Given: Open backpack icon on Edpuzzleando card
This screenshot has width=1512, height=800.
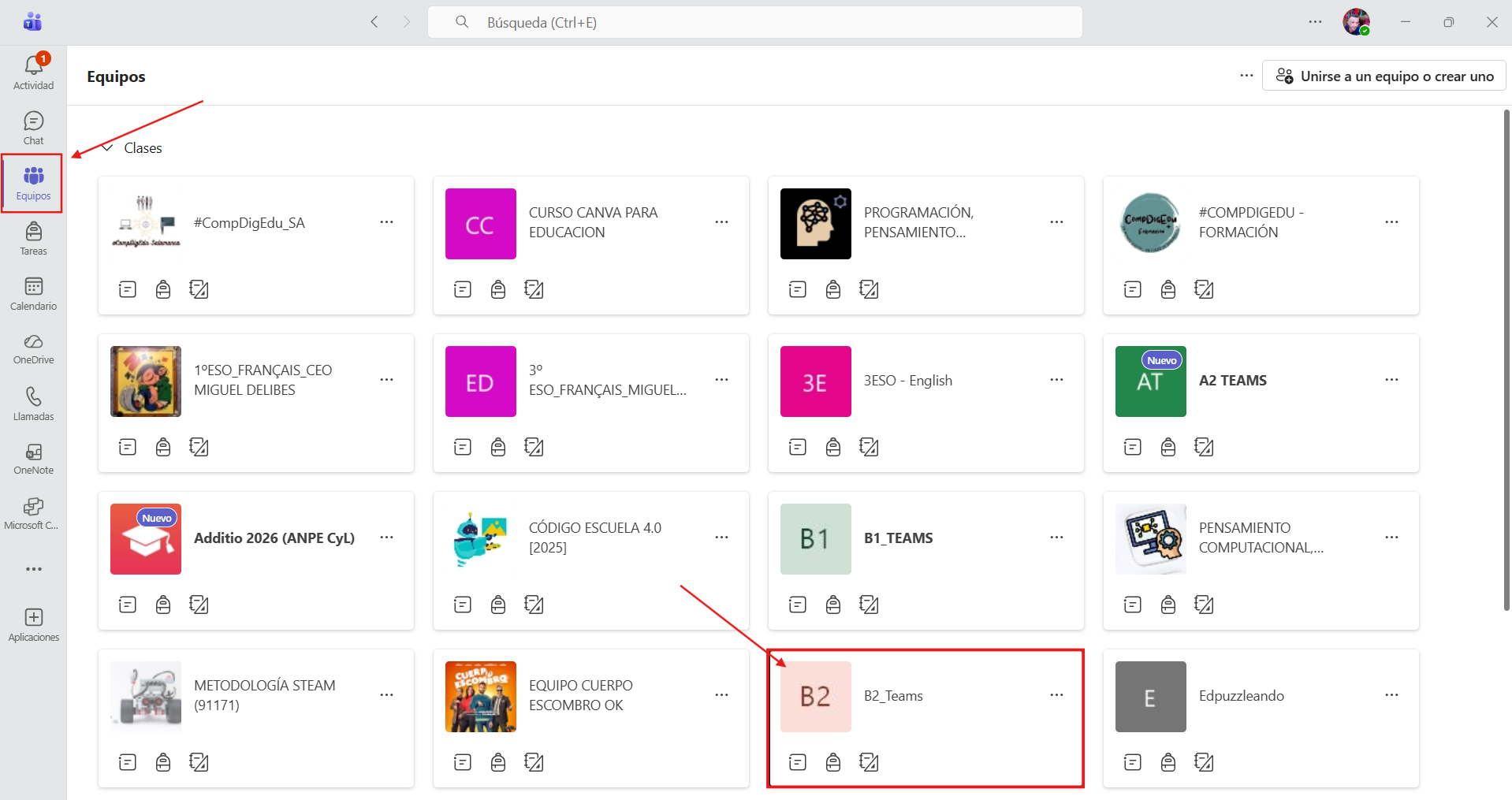Looking at the screenshot, I should pos(1168,762).
